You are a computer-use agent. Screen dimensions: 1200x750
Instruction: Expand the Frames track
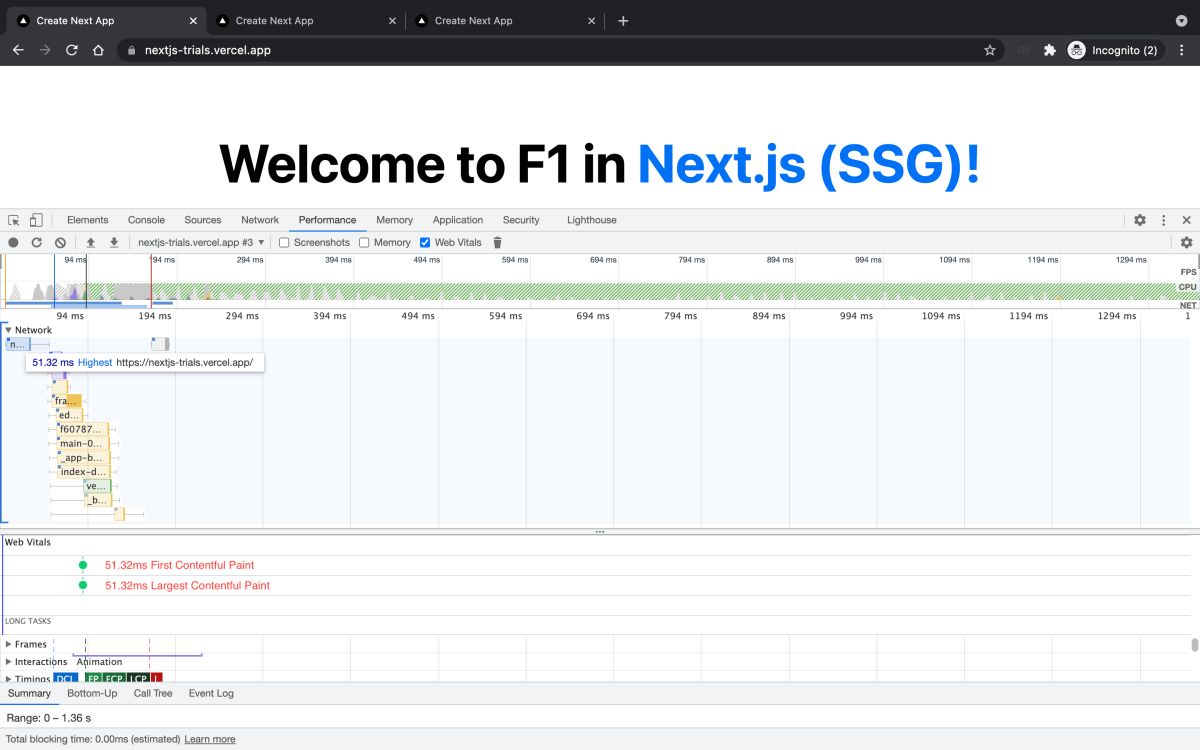tap(8, 645)
